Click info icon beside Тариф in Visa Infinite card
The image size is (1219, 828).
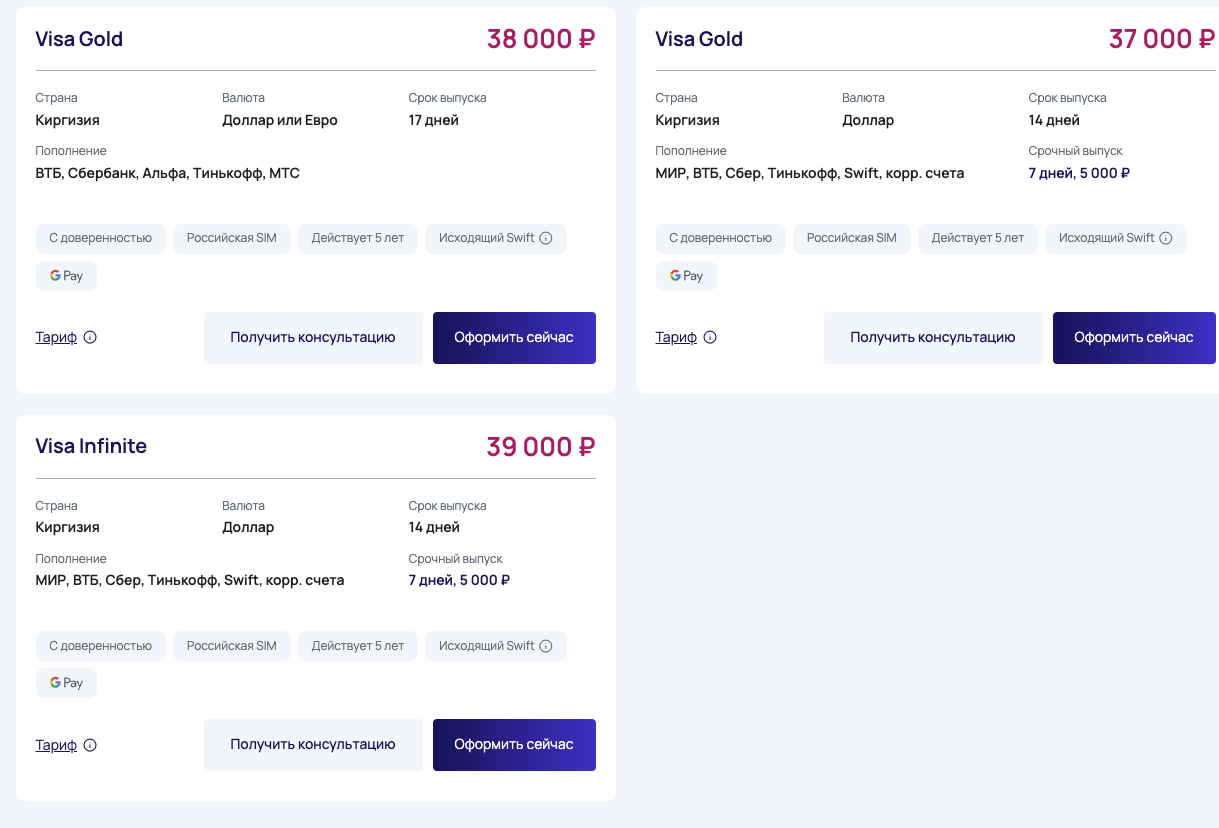point(90,745)
